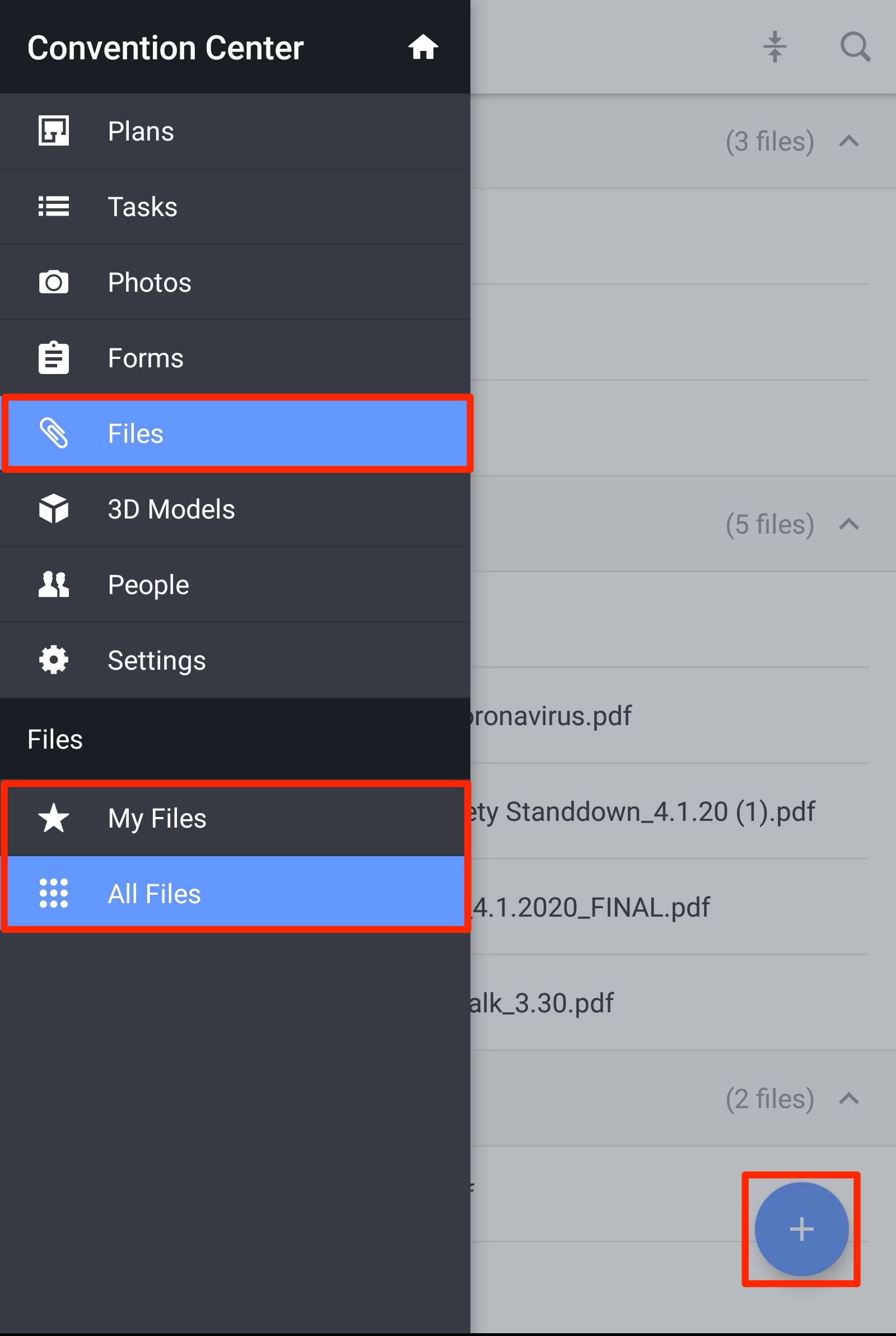Open the Plans section icon
This screenshot has height=1336, width=896.
coord(54,130)
